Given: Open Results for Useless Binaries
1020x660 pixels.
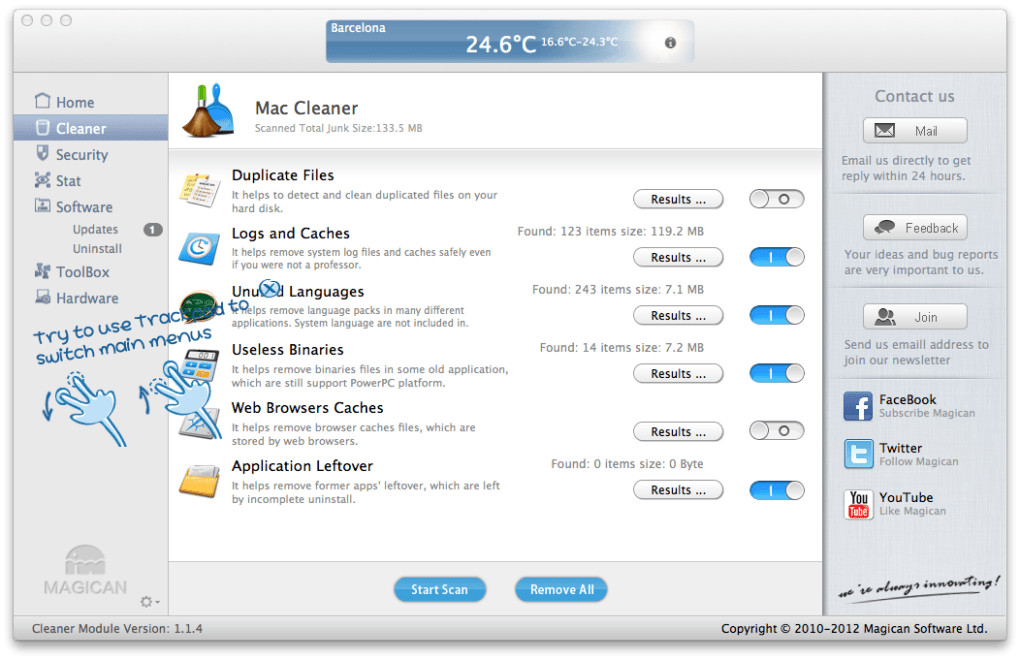Looking at the screenshot, I should pyautogui.click(x=678, y=373).
